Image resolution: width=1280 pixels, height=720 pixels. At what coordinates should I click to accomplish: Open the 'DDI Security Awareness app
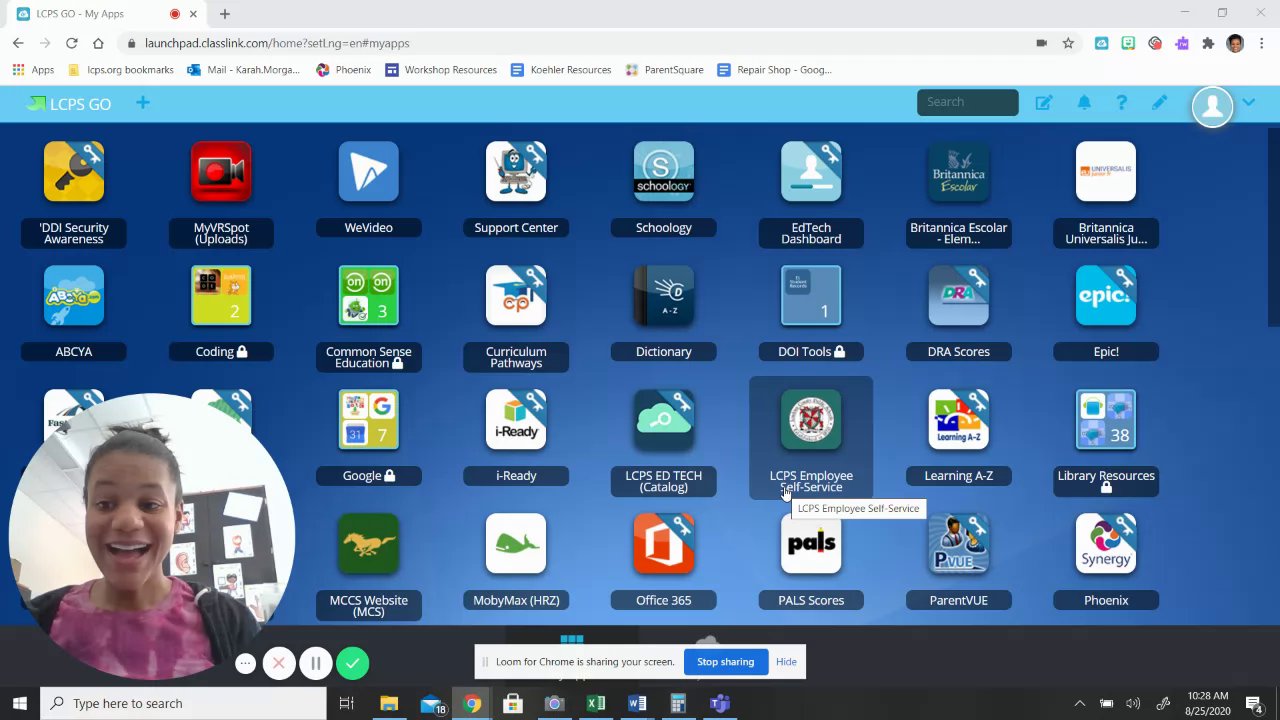click(74, 172)
